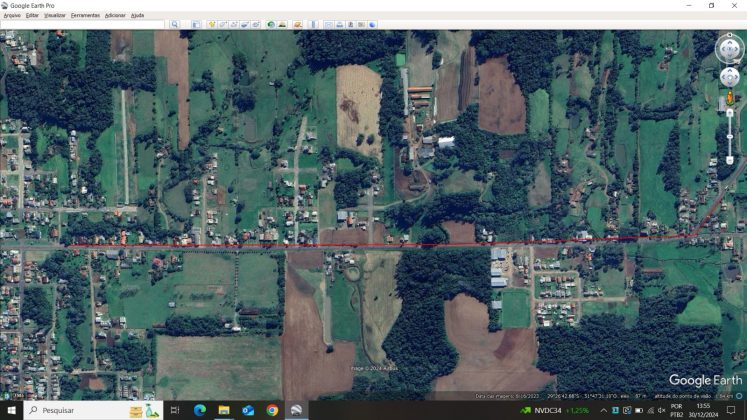
Task: Open the Arquivo menu
Action: tap(12, 15)
